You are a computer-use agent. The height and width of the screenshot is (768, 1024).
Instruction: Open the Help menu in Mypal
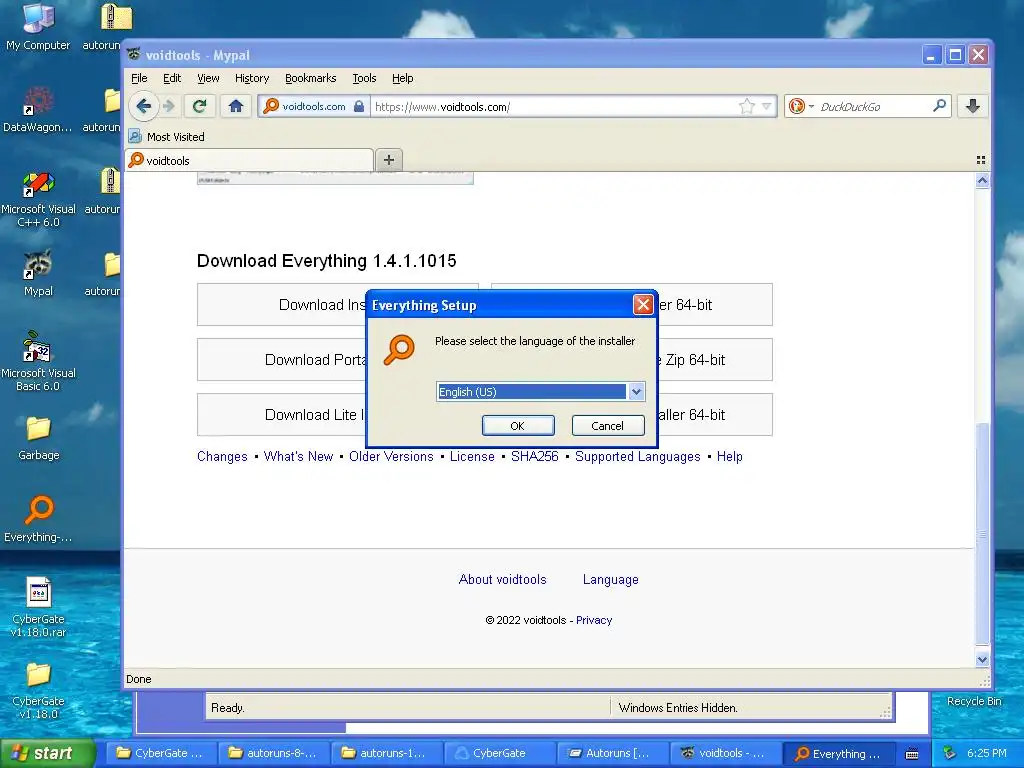point(402,78)
